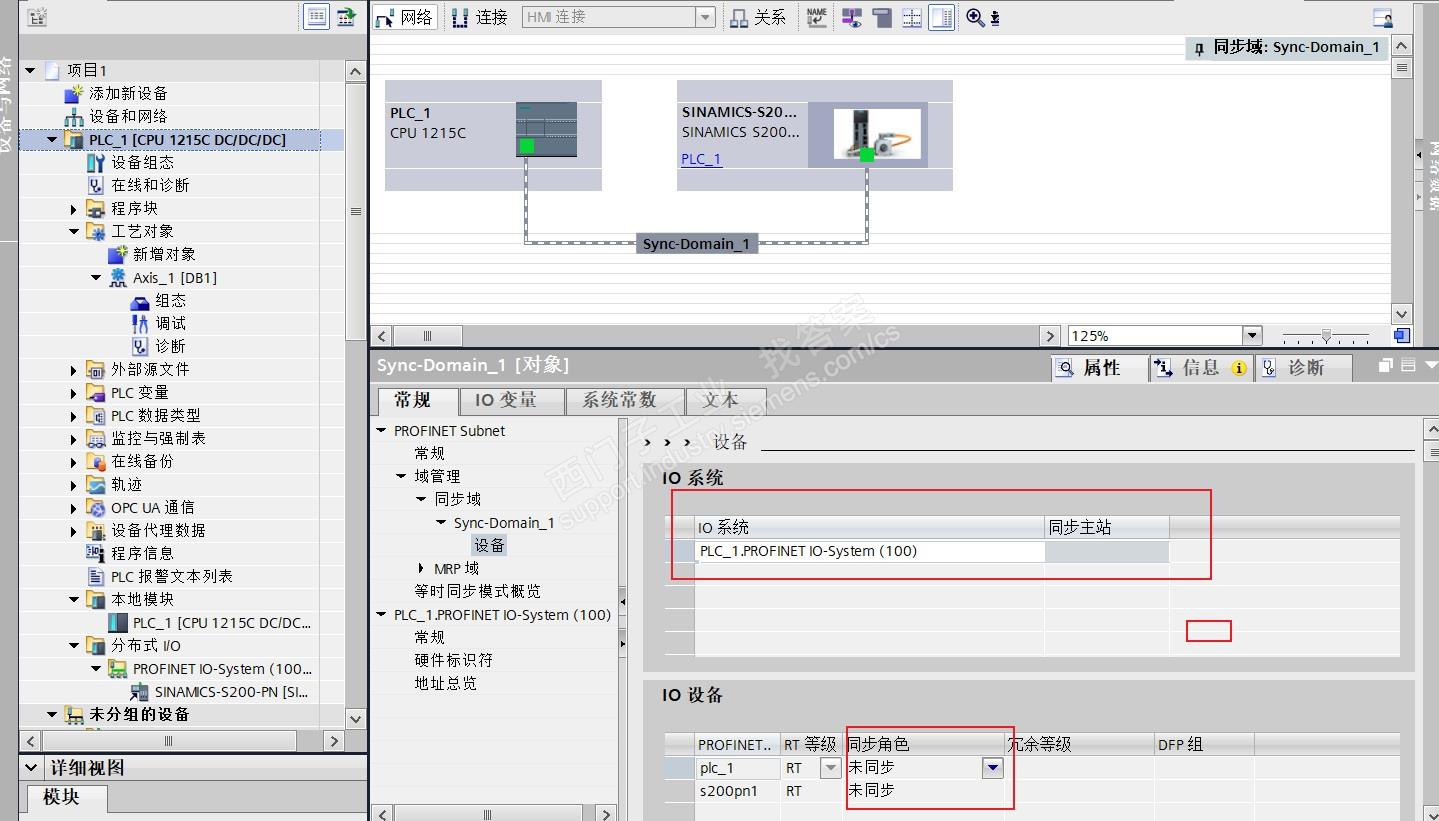The image size is (1439, 821).
Task: Click the network view zoom slider
Action: [x=1326, y=336]
